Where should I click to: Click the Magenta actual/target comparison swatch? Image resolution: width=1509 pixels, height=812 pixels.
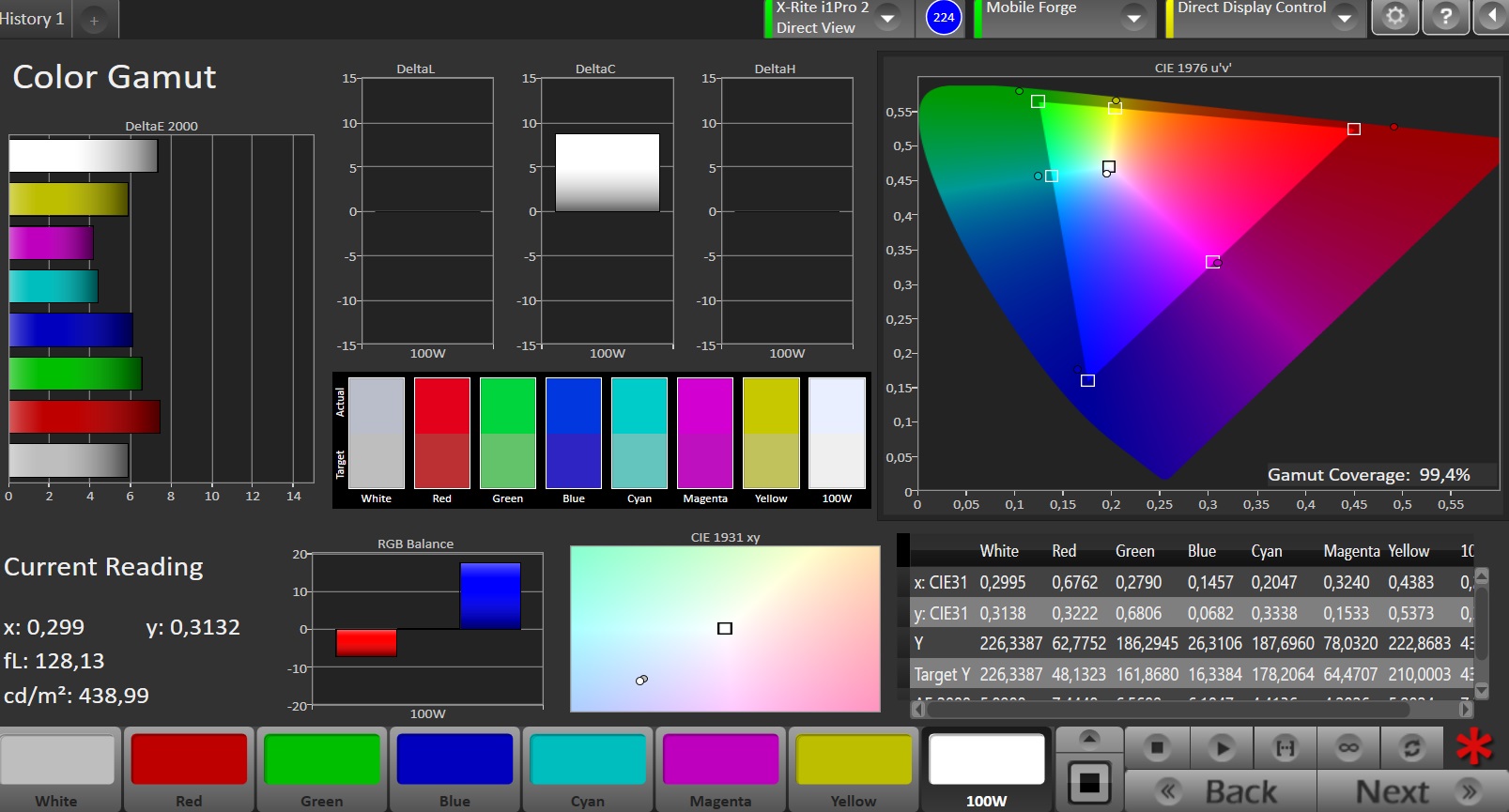(705, 433)
